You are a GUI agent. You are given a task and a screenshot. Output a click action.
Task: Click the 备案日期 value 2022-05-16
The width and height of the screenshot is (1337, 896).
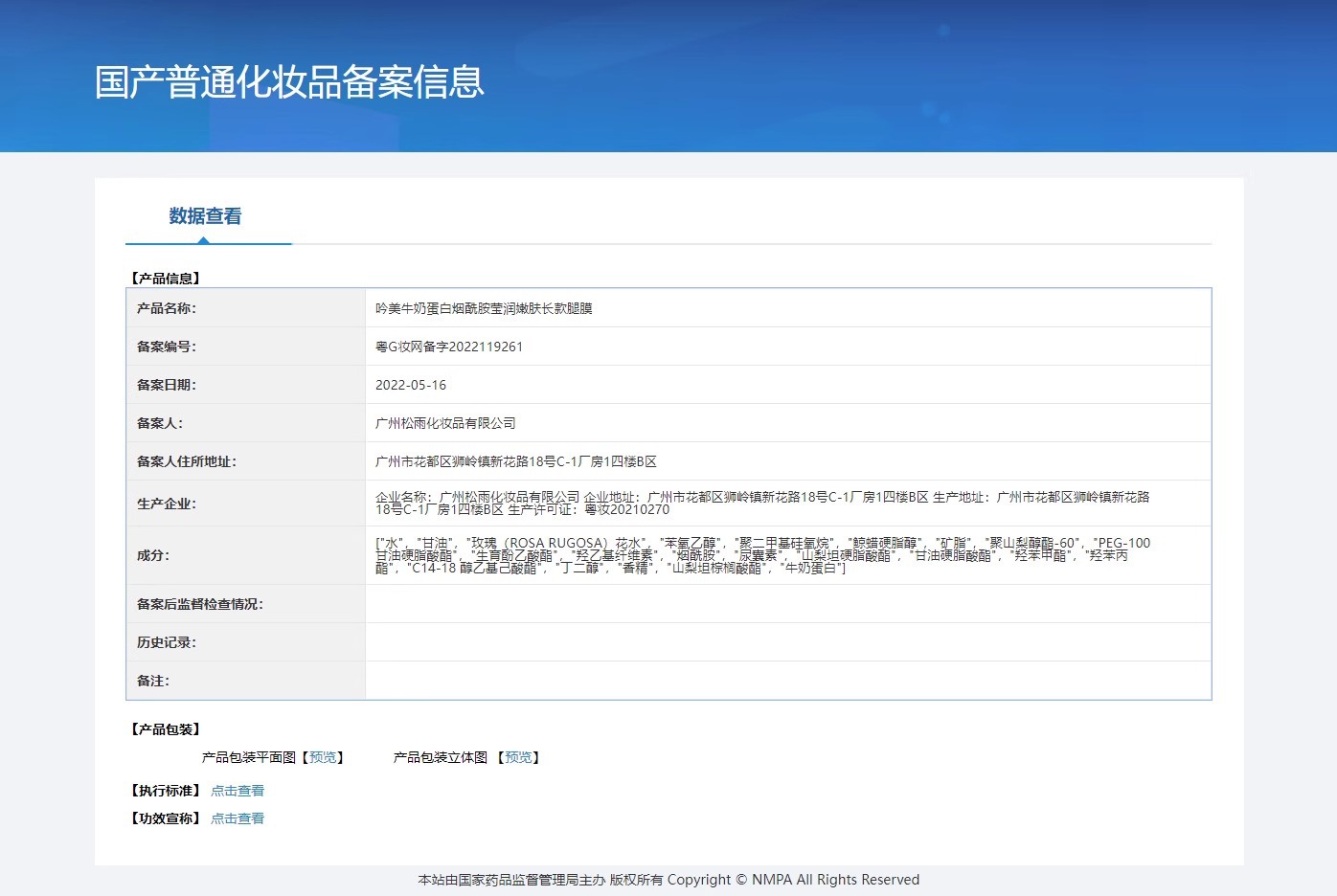411,385
